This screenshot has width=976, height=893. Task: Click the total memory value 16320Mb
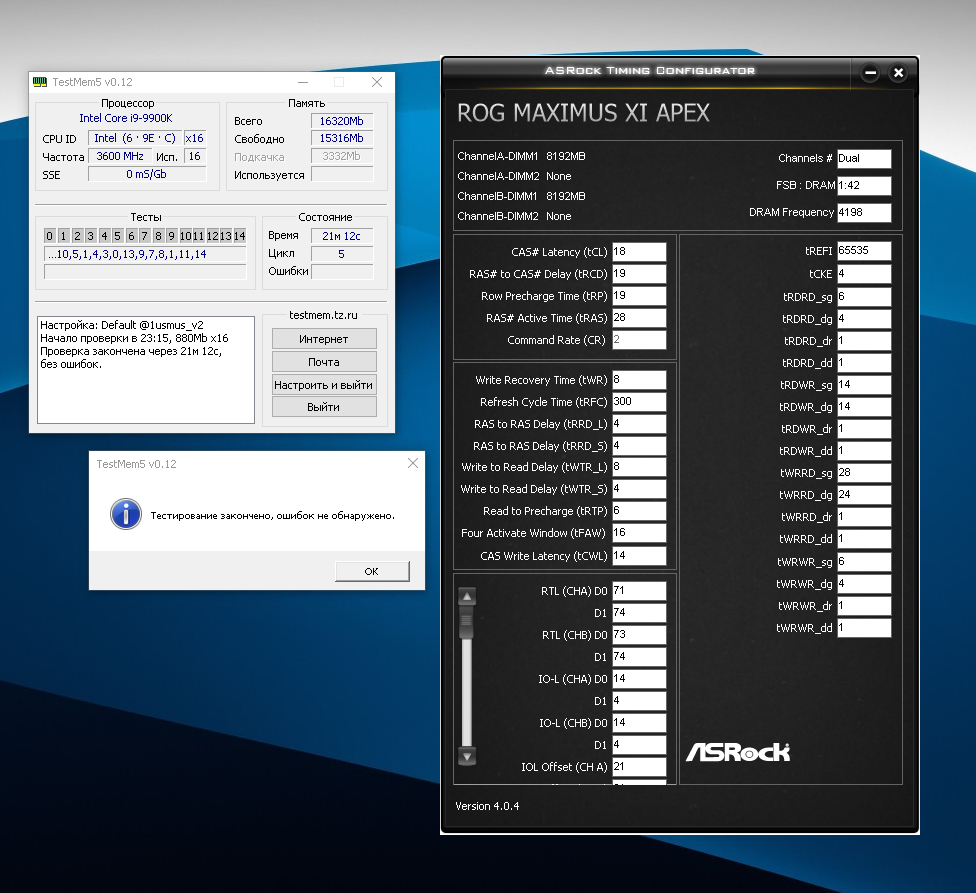[x=342, y=121]
